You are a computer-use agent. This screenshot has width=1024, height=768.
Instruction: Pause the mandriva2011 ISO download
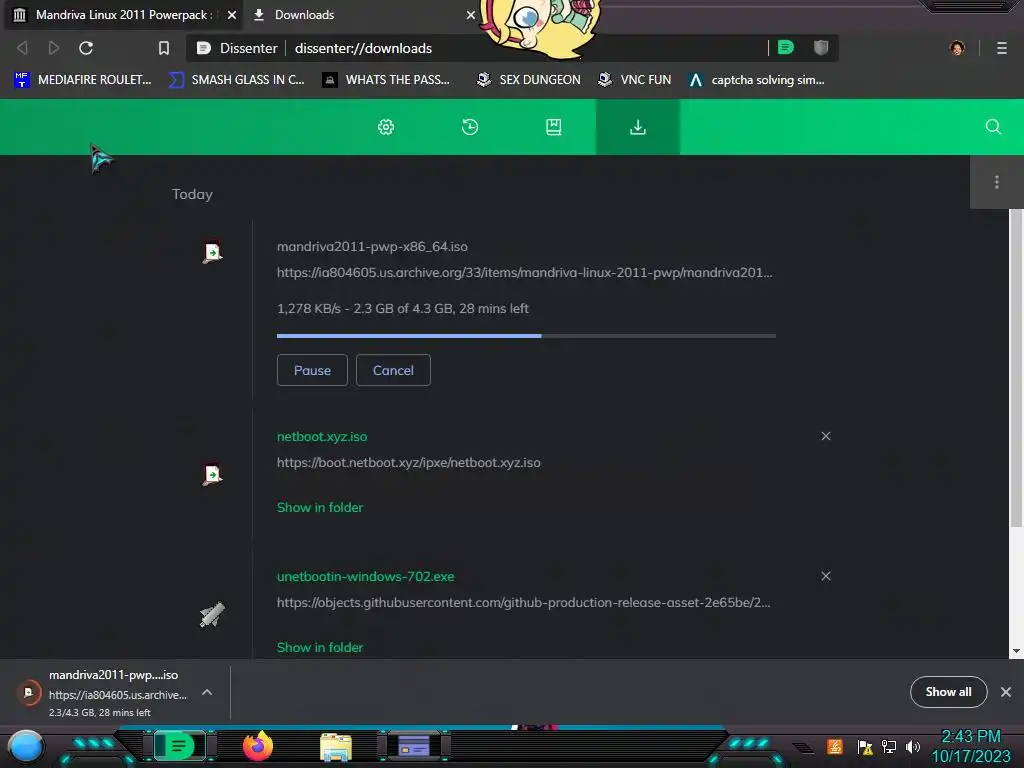(x=312, y=370)
